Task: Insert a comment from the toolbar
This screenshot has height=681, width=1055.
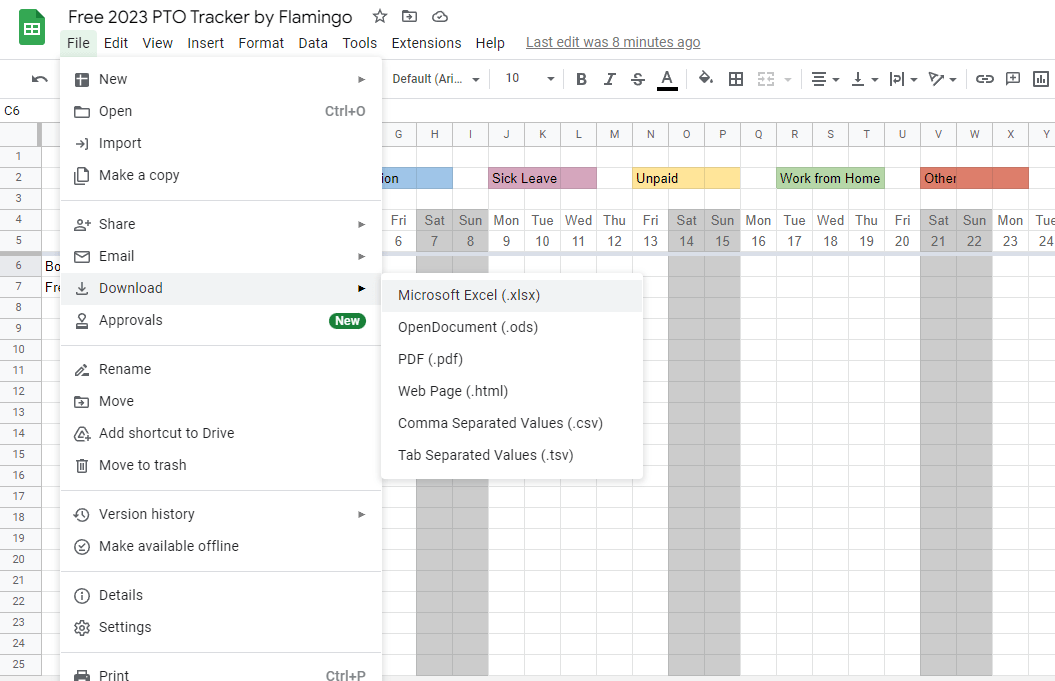Action: pos(1014,78)
